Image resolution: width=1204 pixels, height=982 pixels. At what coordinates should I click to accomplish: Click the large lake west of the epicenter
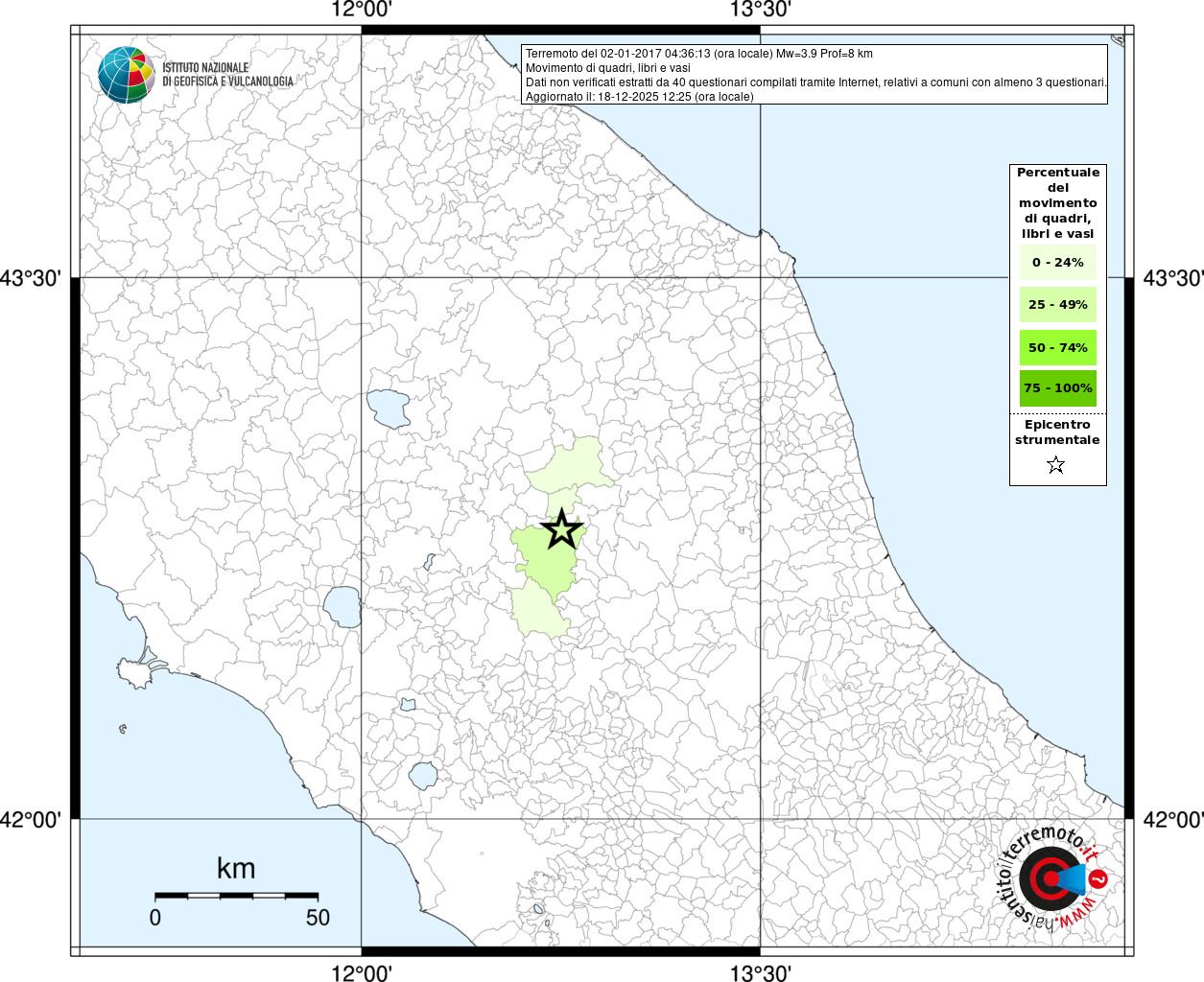pyautogui.click(x=389, y=409)
